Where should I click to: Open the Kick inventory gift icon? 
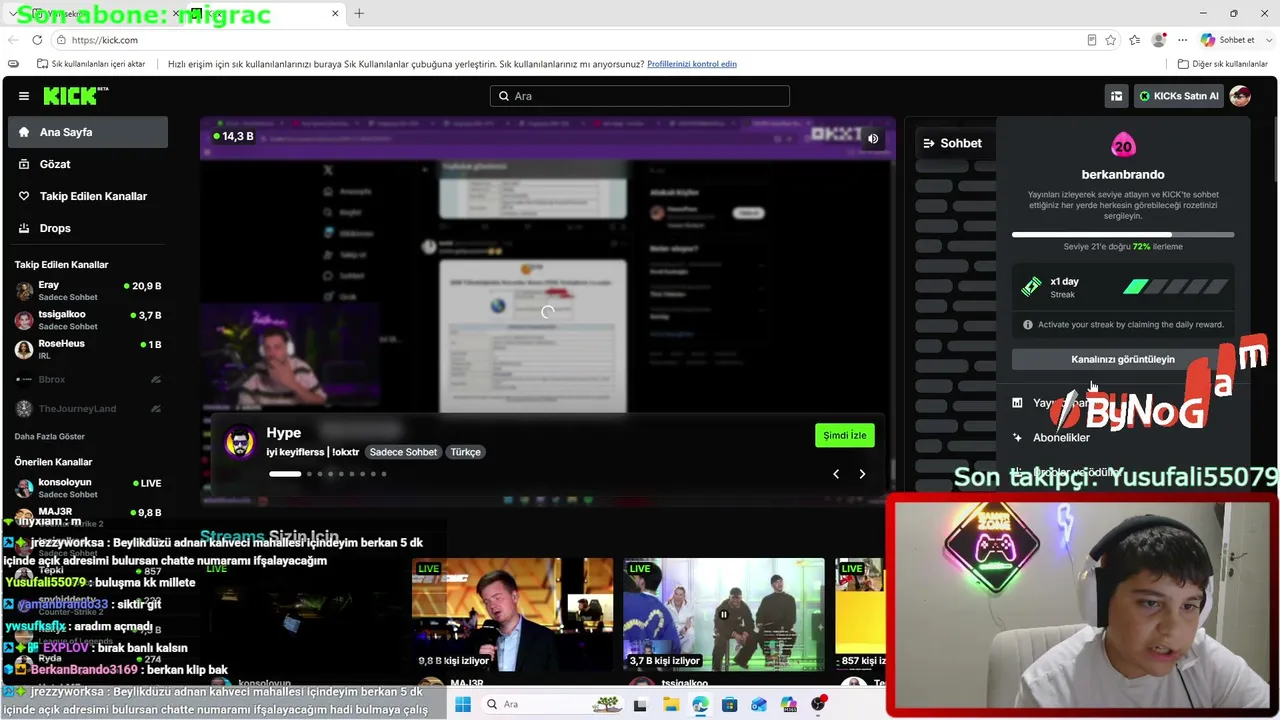(x=1116, y=96)
